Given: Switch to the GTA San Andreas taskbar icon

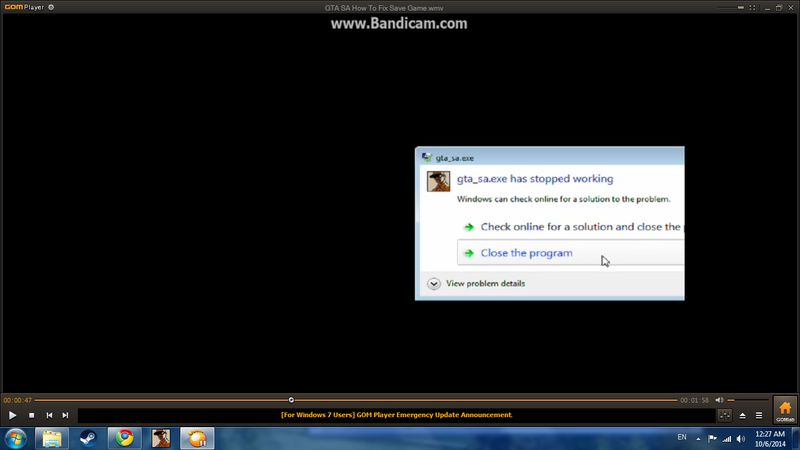Looking at the screenshot, I should [x=161, y=439].
